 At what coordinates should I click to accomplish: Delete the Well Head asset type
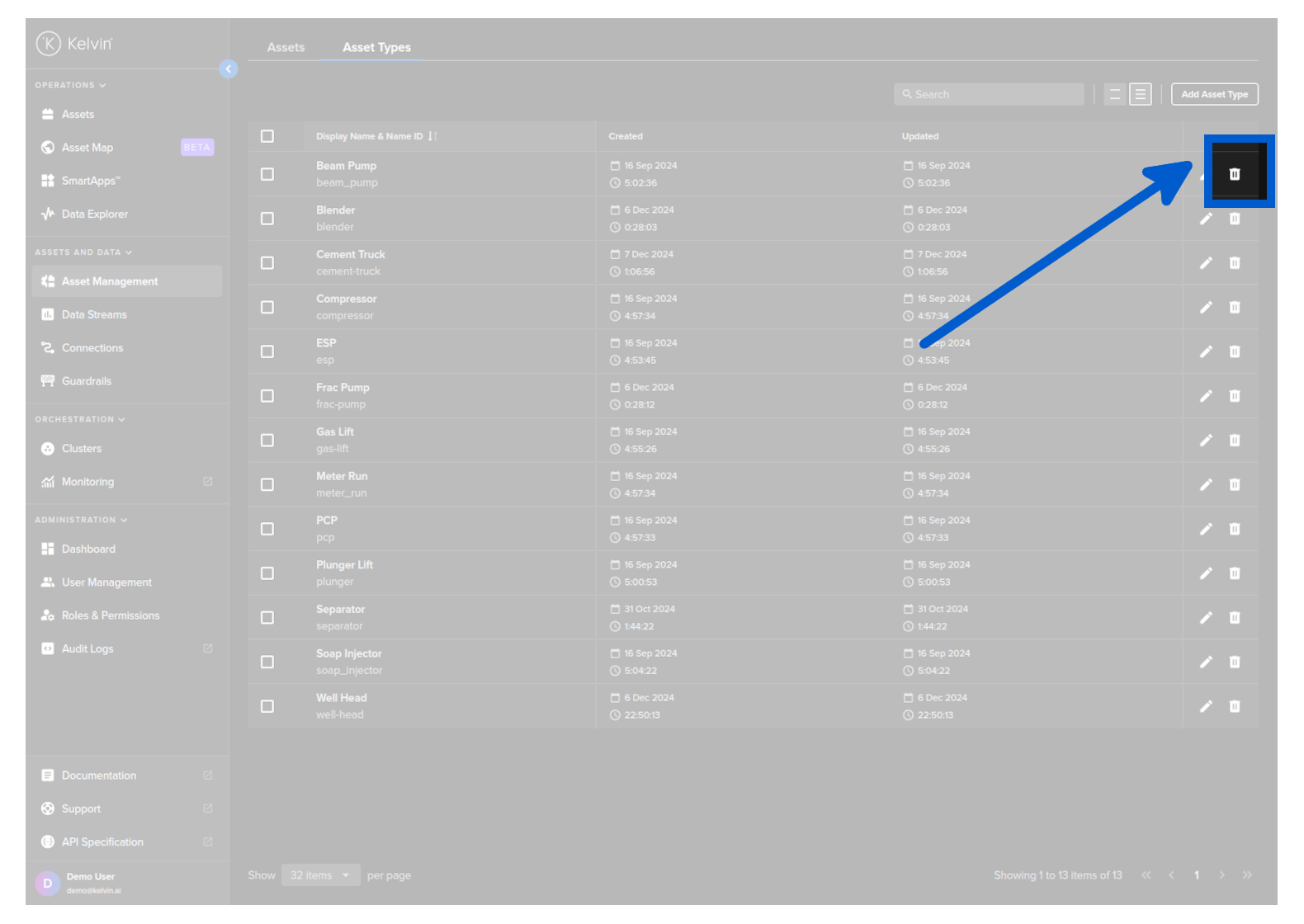click(x=1234, y=706)
